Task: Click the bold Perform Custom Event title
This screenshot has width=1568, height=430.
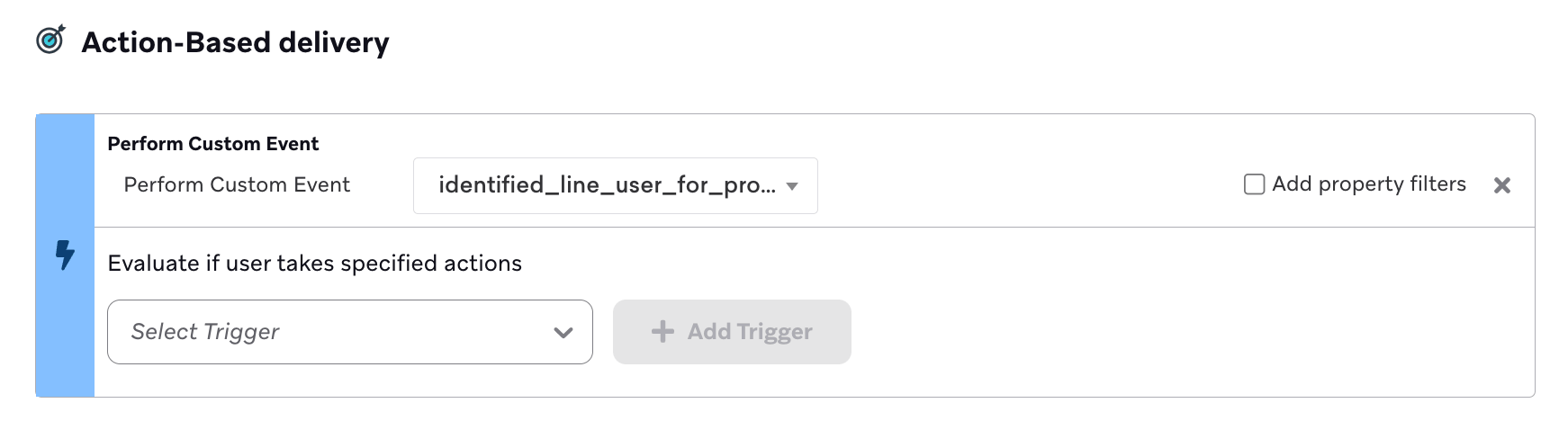Action: click(213, 144)
